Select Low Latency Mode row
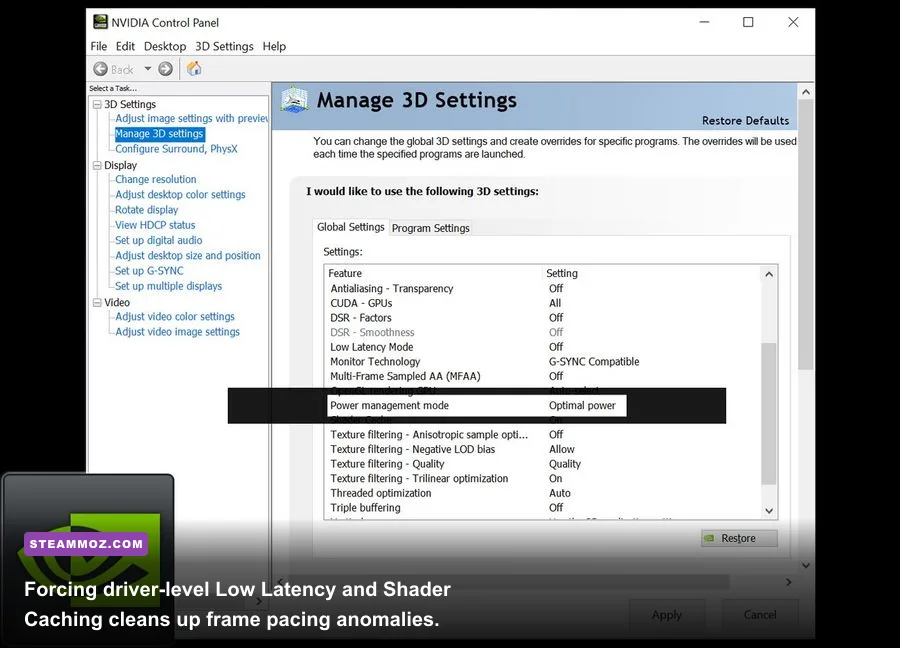Viewport: 900px width, 648px height. tap(542, 347)
